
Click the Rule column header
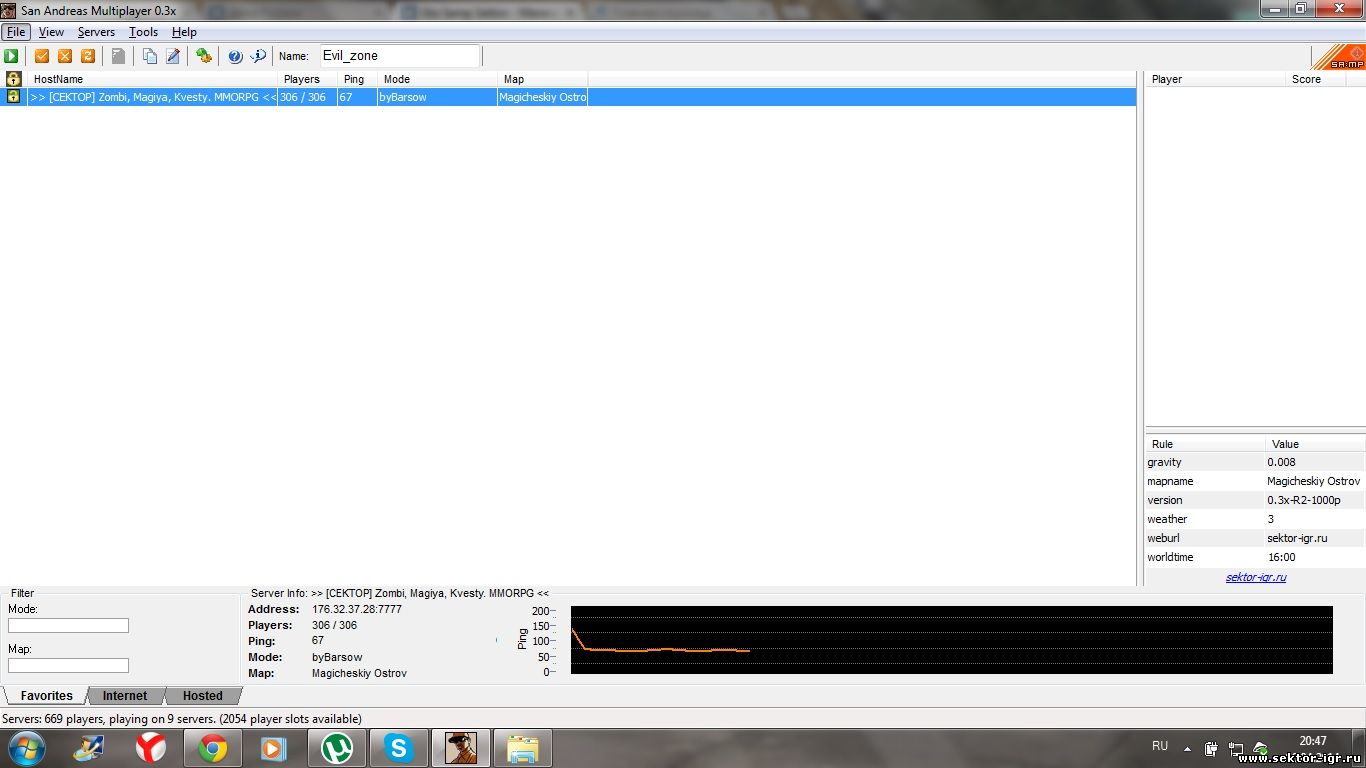pyautogui.click(x=1206, y=444)
